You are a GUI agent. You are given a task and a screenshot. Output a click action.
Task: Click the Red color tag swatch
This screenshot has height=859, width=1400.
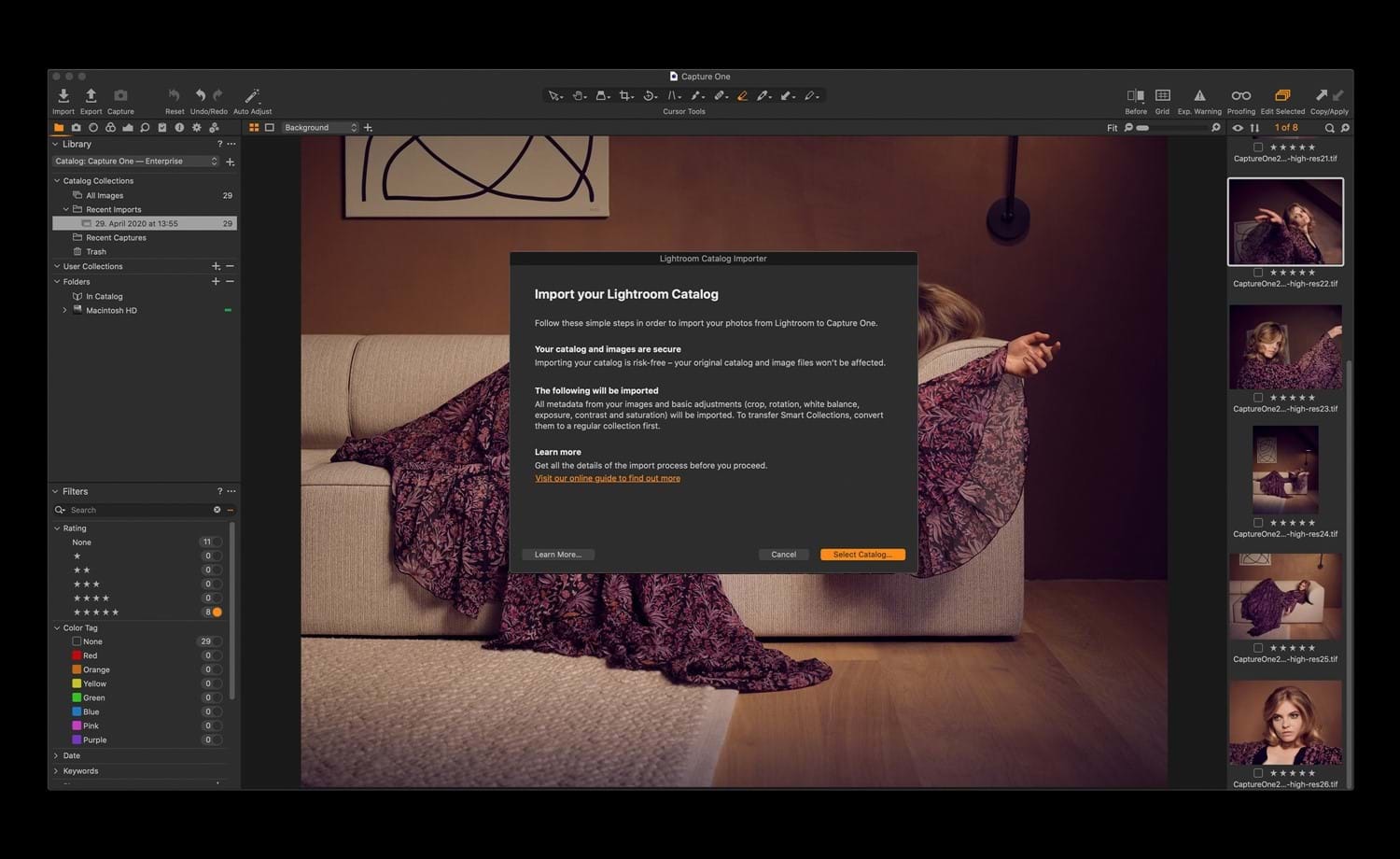pyautogui.click(x=77, y=655)
